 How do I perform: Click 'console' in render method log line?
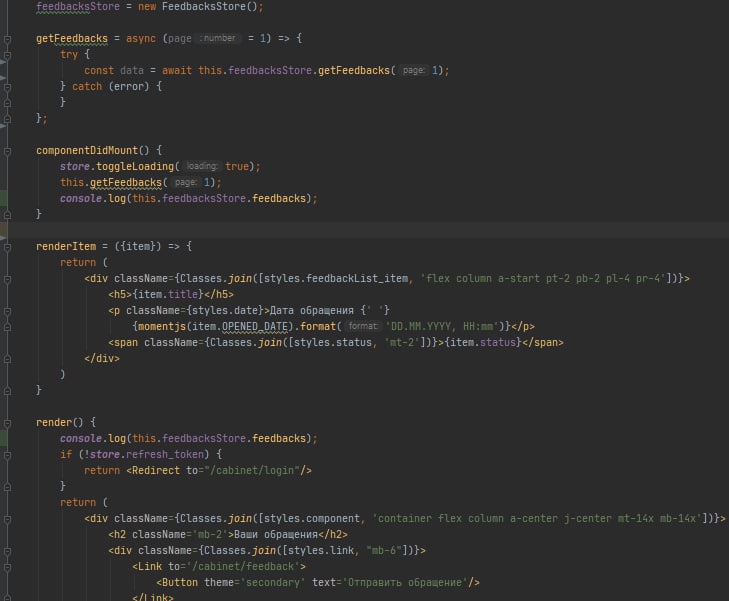point(80,438)
